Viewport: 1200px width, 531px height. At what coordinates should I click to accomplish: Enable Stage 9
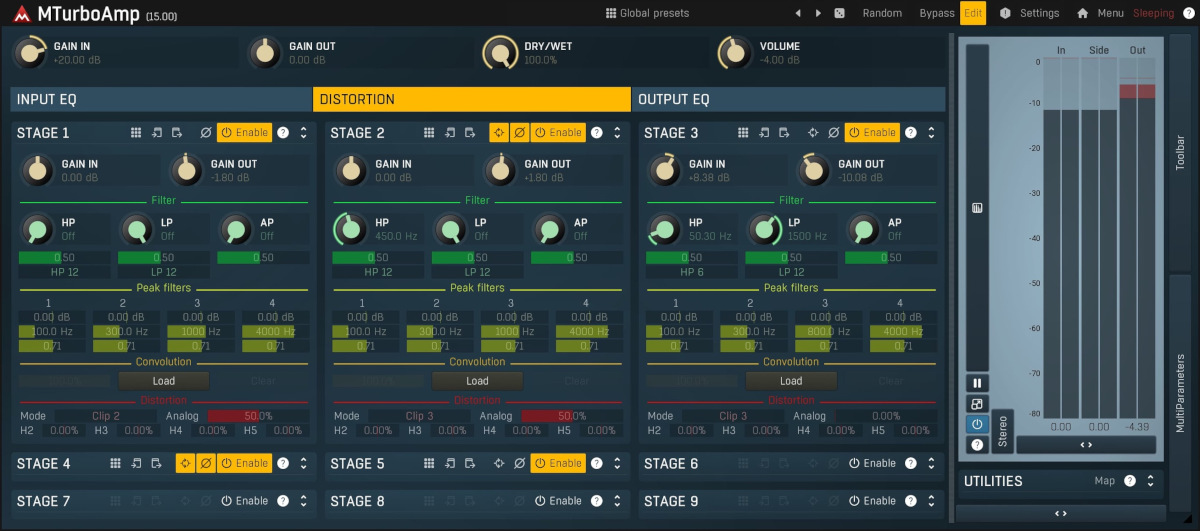pyautogui.click(x=872, y=501)
